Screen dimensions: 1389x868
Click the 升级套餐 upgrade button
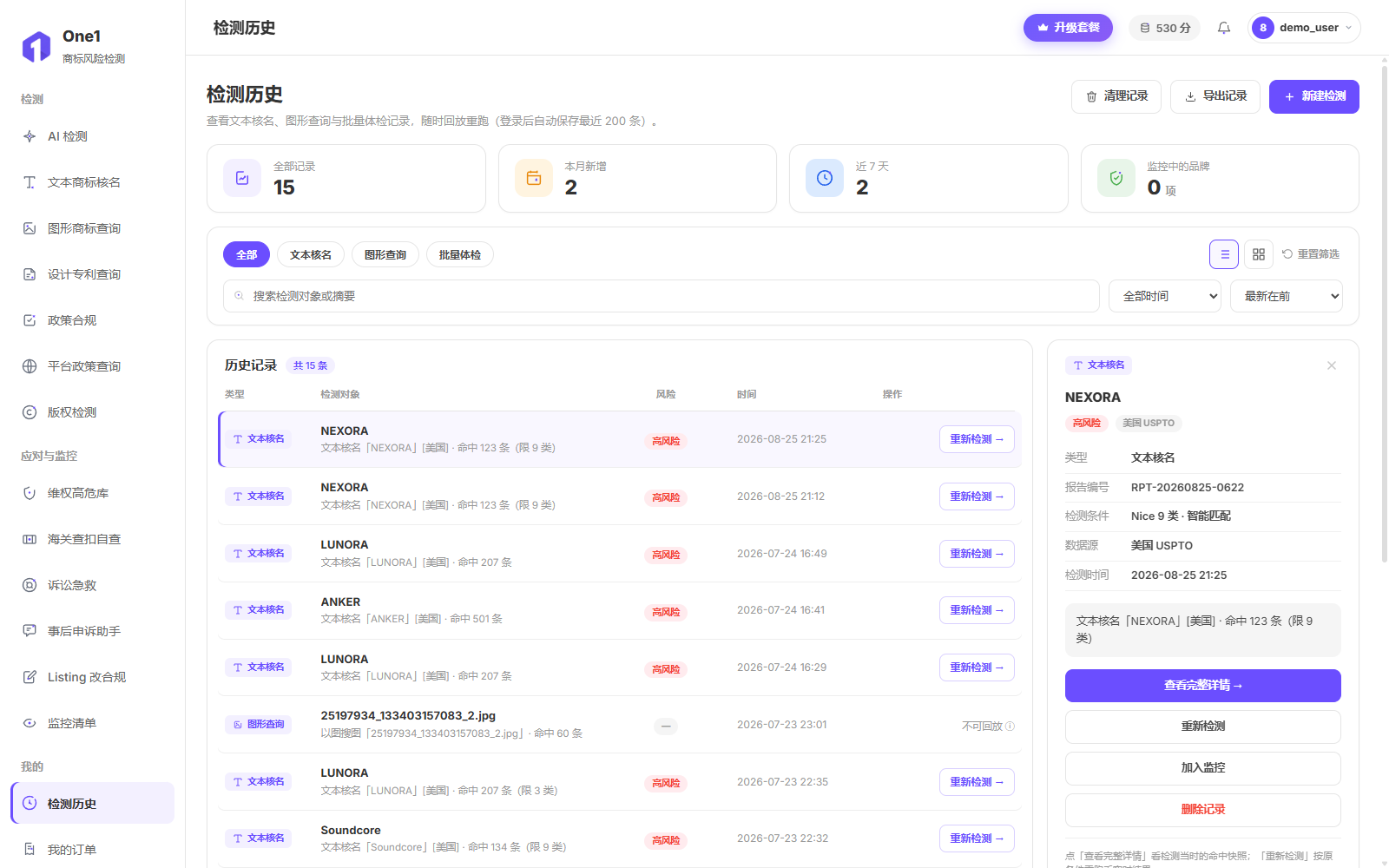tap(1068, 28)
